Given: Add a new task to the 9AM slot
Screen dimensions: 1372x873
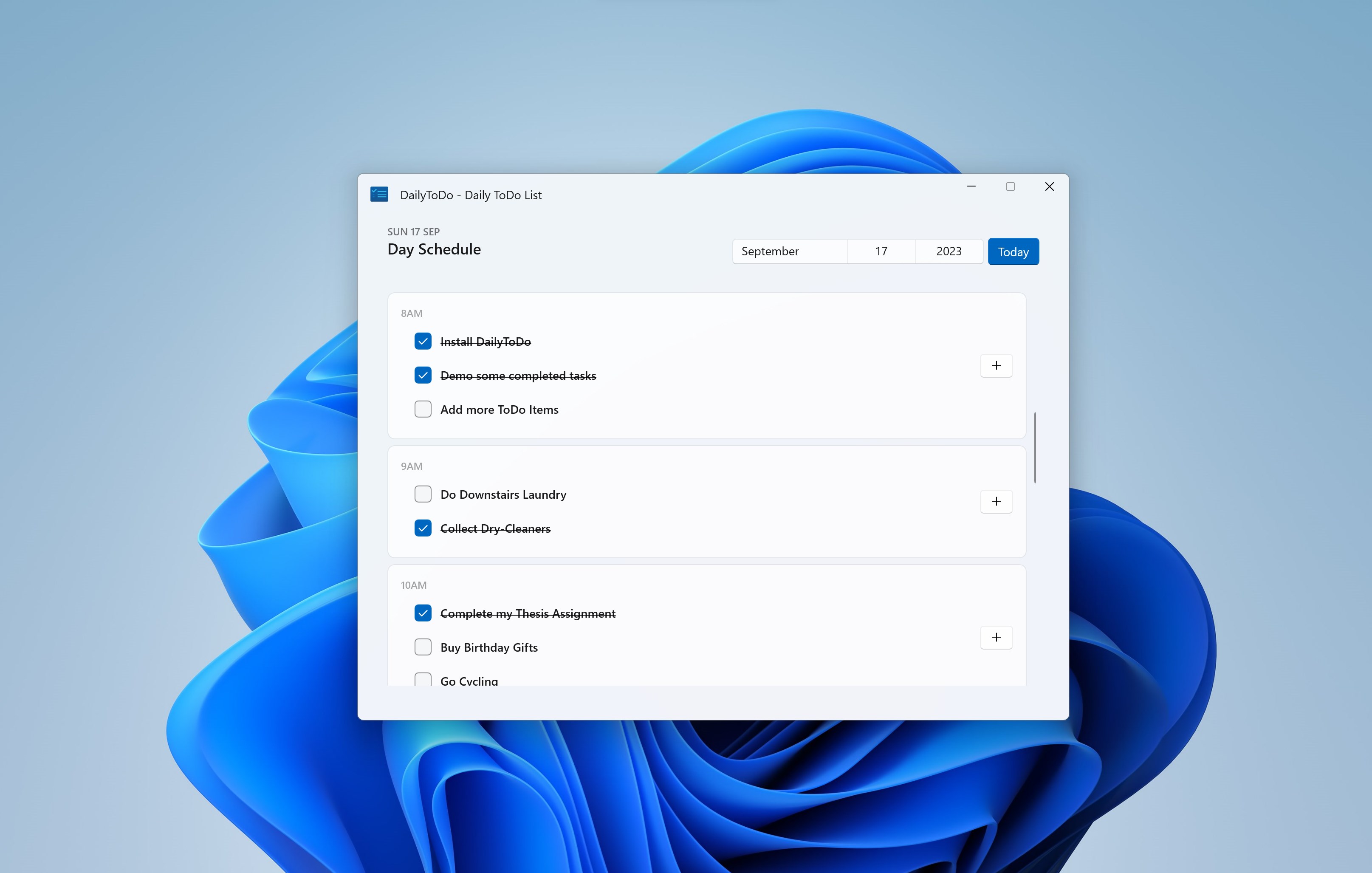Looking at the screenshot, I should tap(996, 501).
